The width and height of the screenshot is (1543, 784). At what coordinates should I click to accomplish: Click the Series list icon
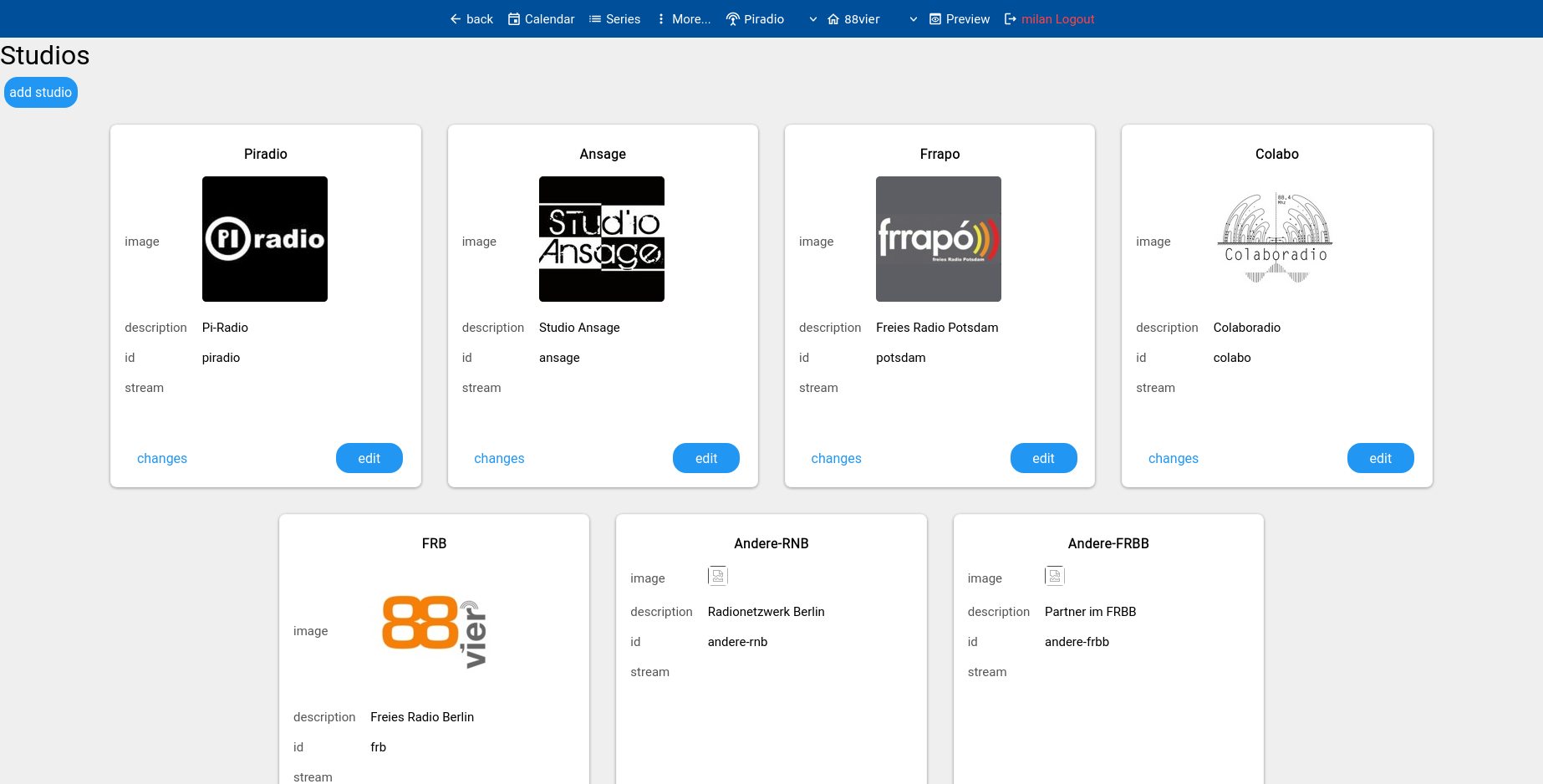tap(595, 19)
